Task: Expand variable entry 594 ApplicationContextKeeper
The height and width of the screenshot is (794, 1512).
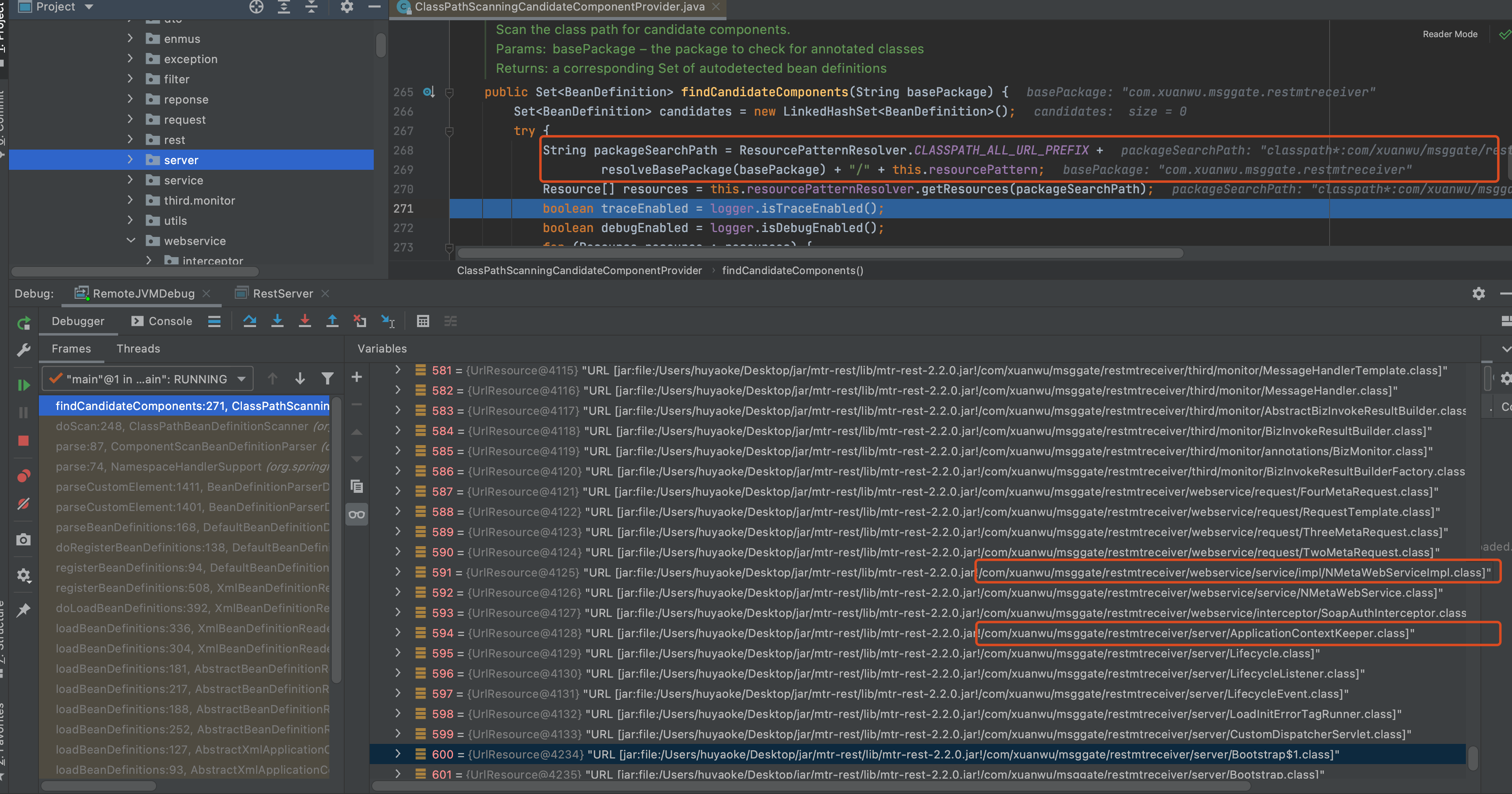Action: (398, 633)
